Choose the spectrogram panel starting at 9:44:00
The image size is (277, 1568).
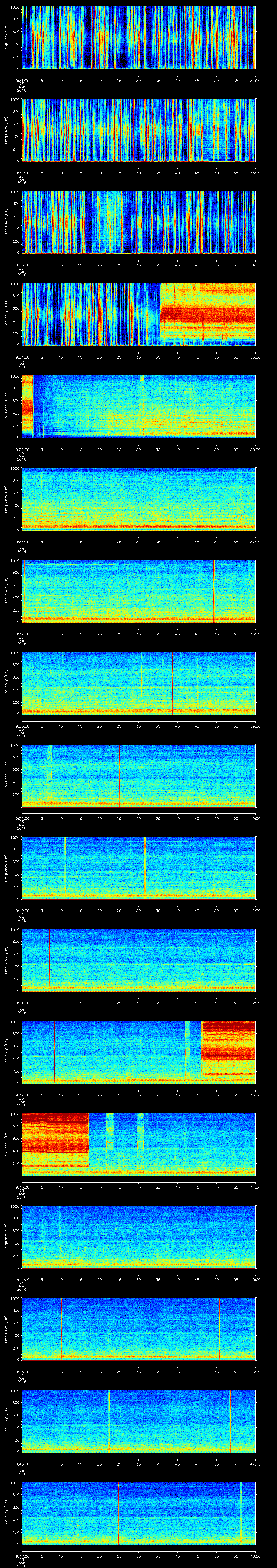(x=139, y=1237)
